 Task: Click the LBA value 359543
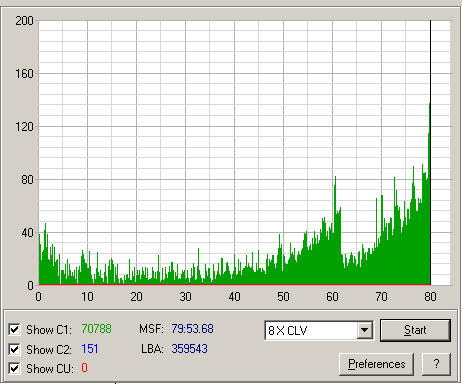189,349
